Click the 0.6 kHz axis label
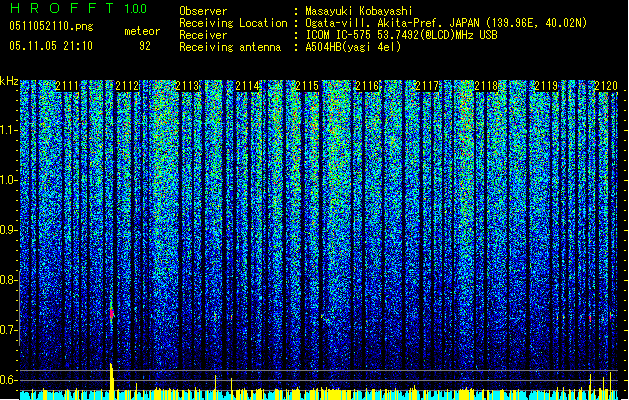Screen dimensions: 629x400 click(x=9, y=380)
